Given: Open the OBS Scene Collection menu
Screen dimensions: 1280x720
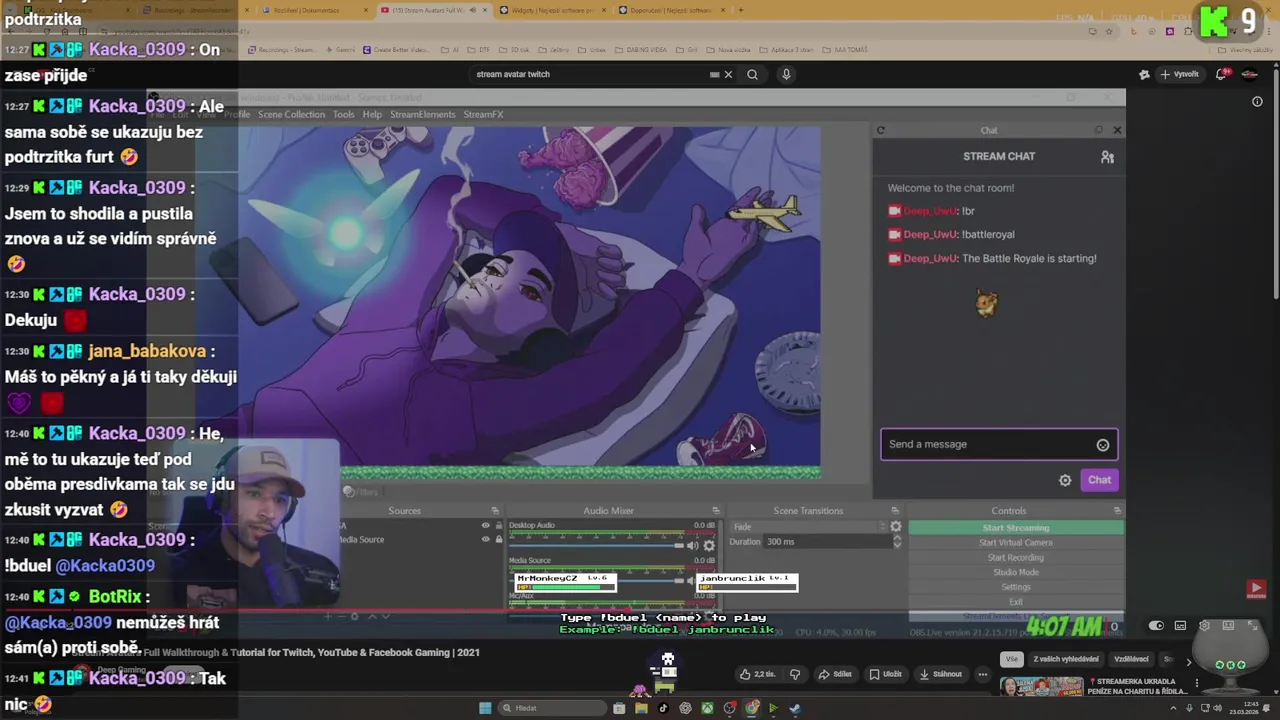Looking at the screenshot, I should [x=291, y=114].
